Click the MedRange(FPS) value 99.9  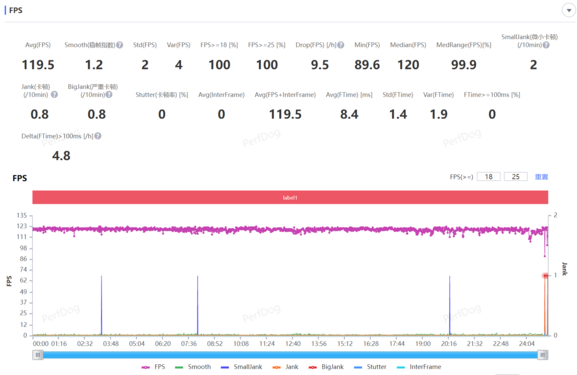pos(464,65)
